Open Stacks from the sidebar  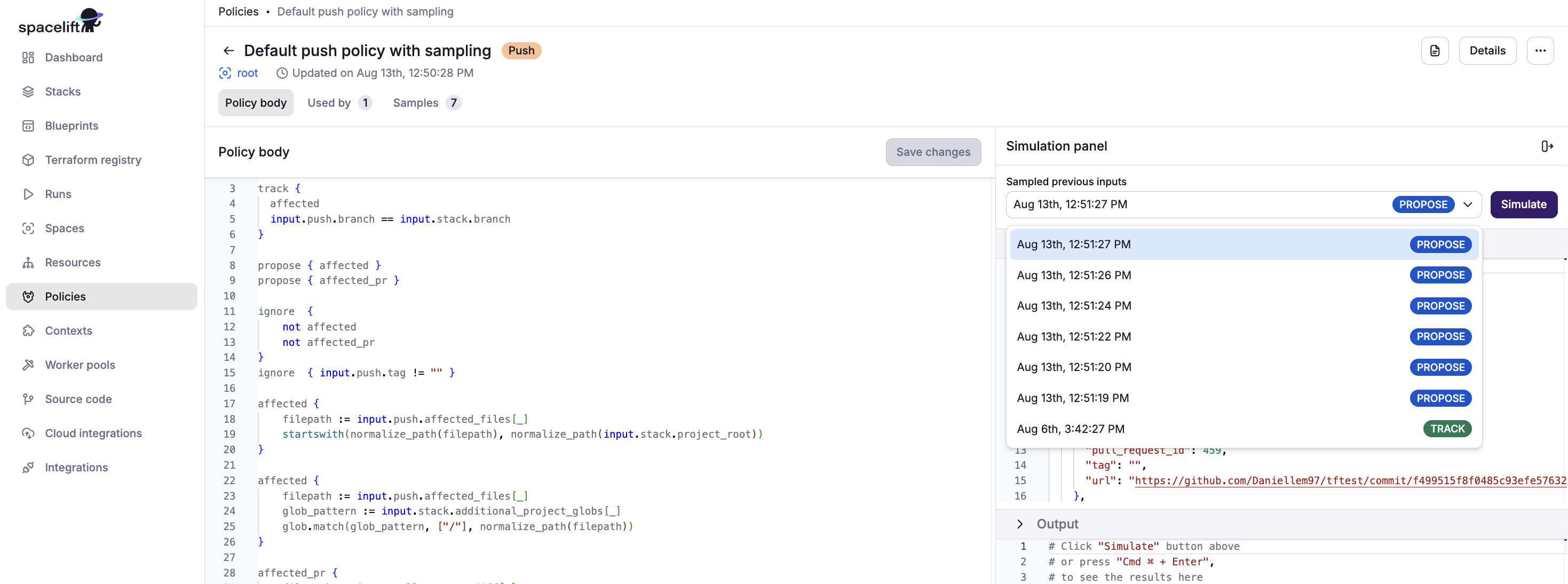pyautogui.click(x=62, y=91)
